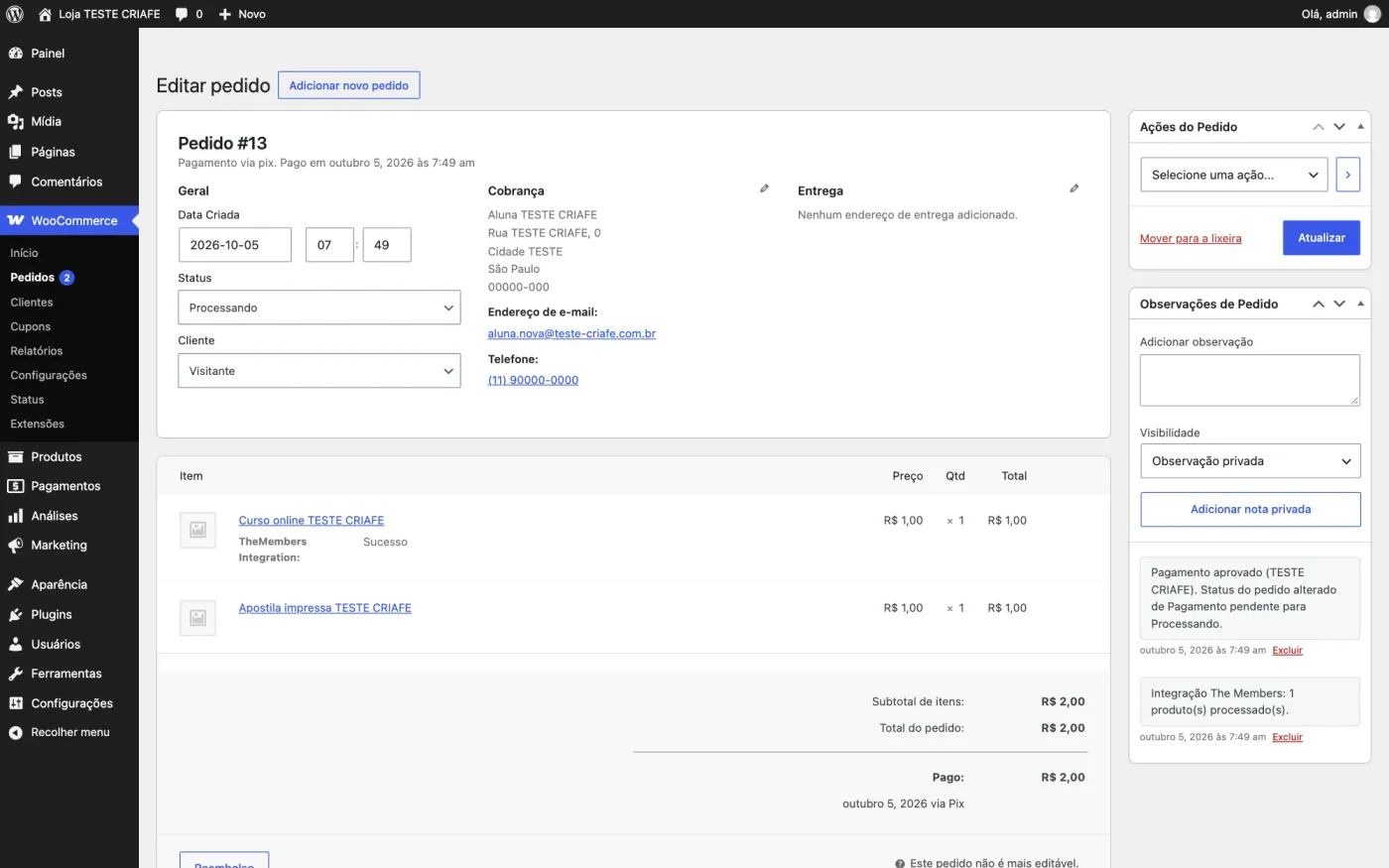
Task: Click the Plugins plug icon
Action: click(16, 614)
